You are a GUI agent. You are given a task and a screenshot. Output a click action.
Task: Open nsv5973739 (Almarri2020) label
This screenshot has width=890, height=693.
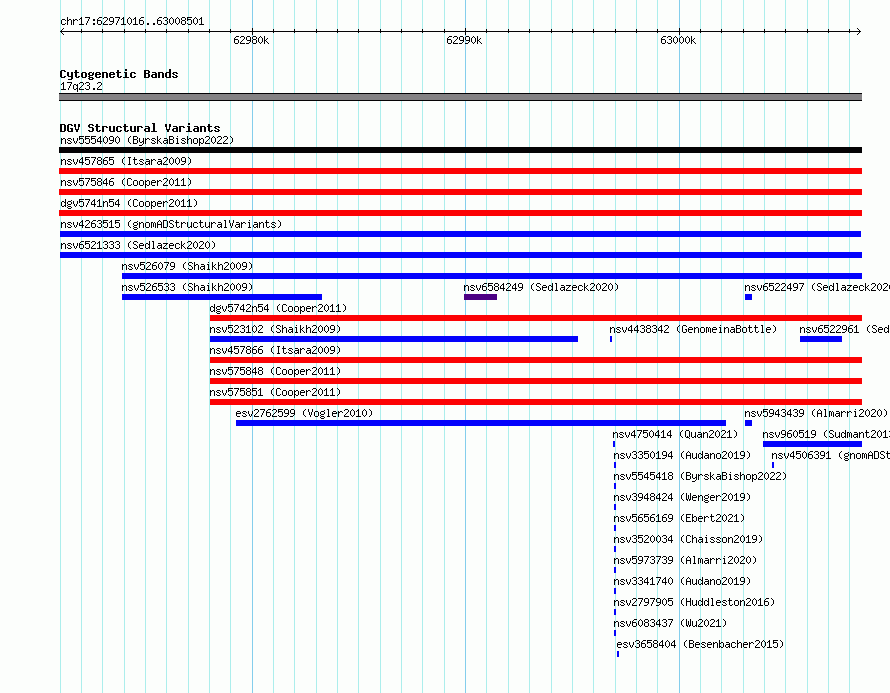pyautogui.click(x=685, y=560)
